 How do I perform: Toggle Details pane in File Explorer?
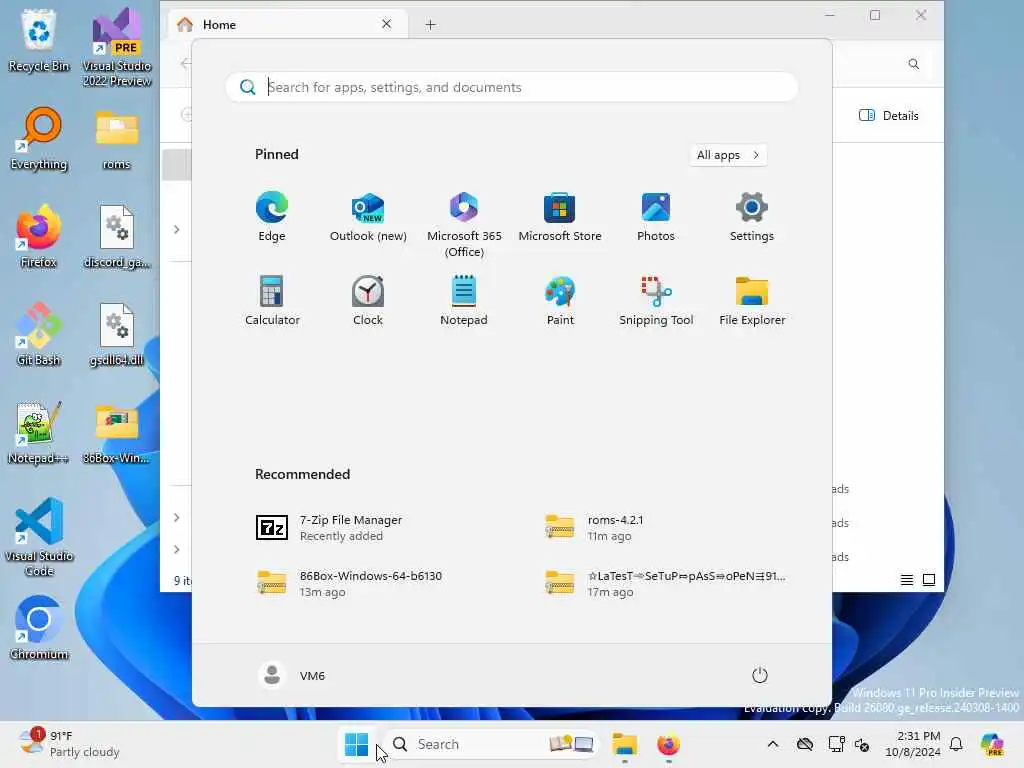point(888,116)
